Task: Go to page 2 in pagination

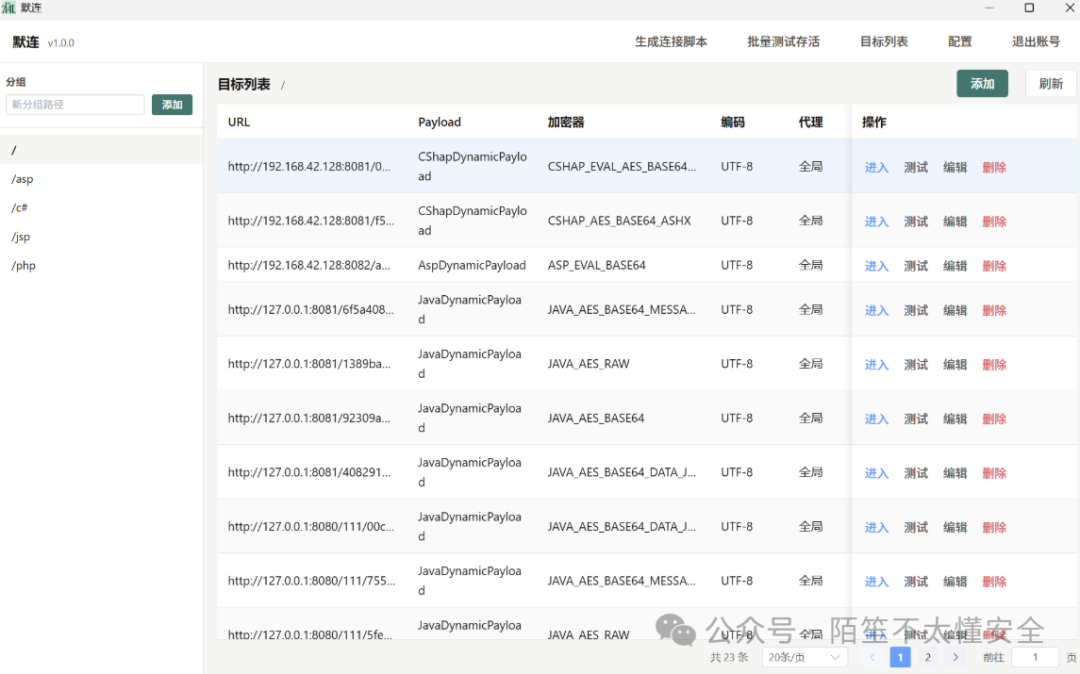Action: (x=927, y=657)
